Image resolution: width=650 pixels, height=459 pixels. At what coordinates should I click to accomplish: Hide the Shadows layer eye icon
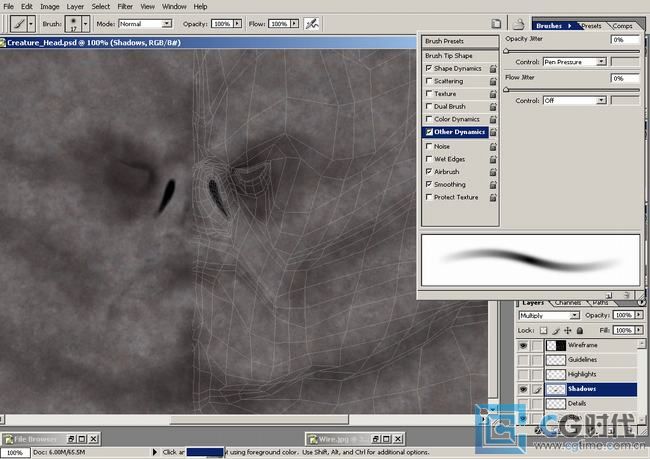click(x=523, y=389)
